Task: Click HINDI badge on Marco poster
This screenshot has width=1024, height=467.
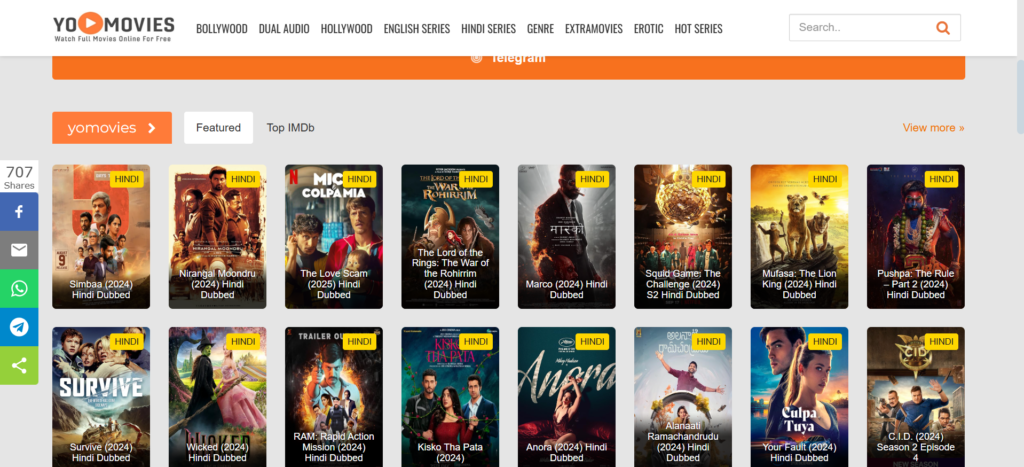Action: tap(592, 179)
